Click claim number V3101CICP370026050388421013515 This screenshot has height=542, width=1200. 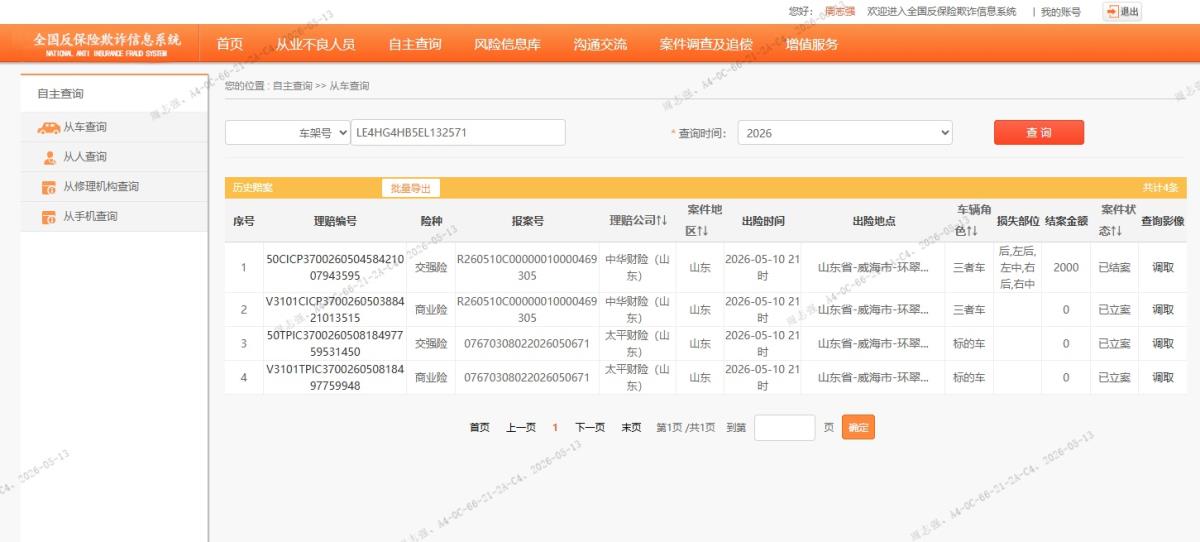[335, 309]
